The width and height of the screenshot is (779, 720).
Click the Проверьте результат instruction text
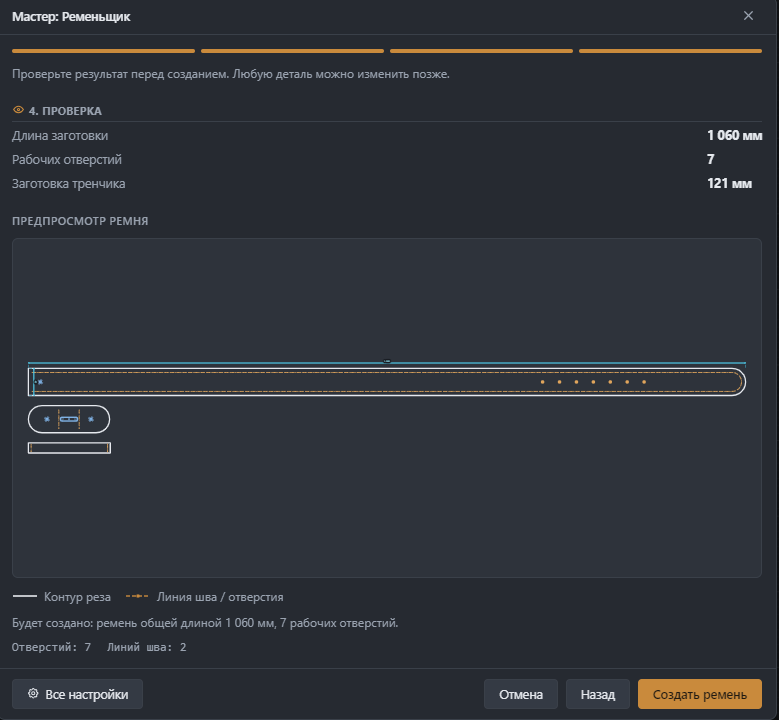click(231, 75)
